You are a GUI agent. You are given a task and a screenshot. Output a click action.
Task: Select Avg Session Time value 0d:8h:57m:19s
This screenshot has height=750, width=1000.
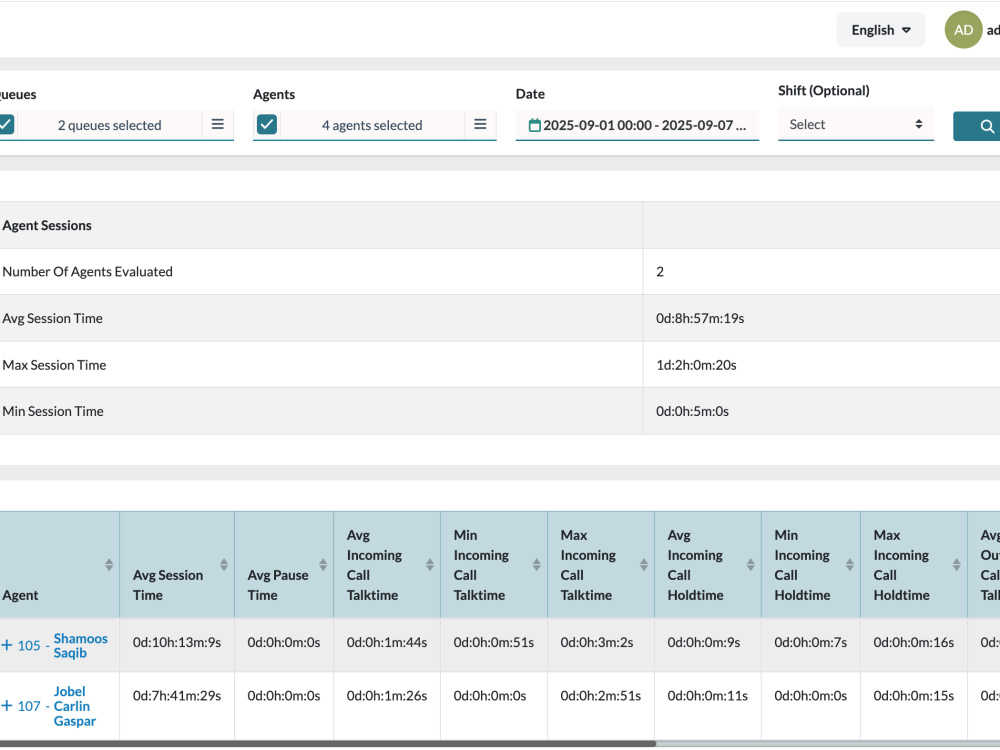(700, 318)
